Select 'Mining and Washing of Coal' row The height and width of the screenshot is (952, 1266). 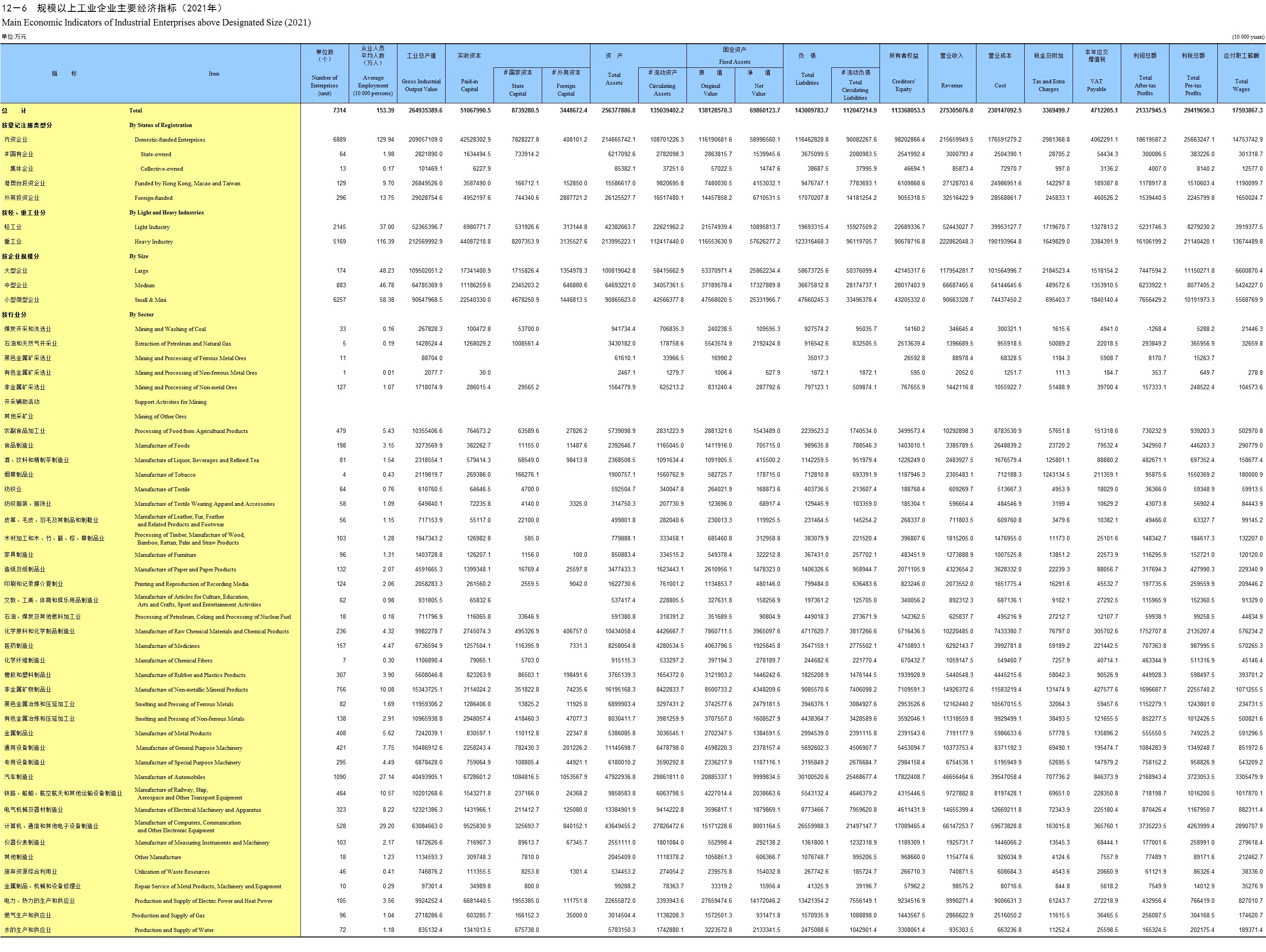pyautogui.click(x=170, y=329)
